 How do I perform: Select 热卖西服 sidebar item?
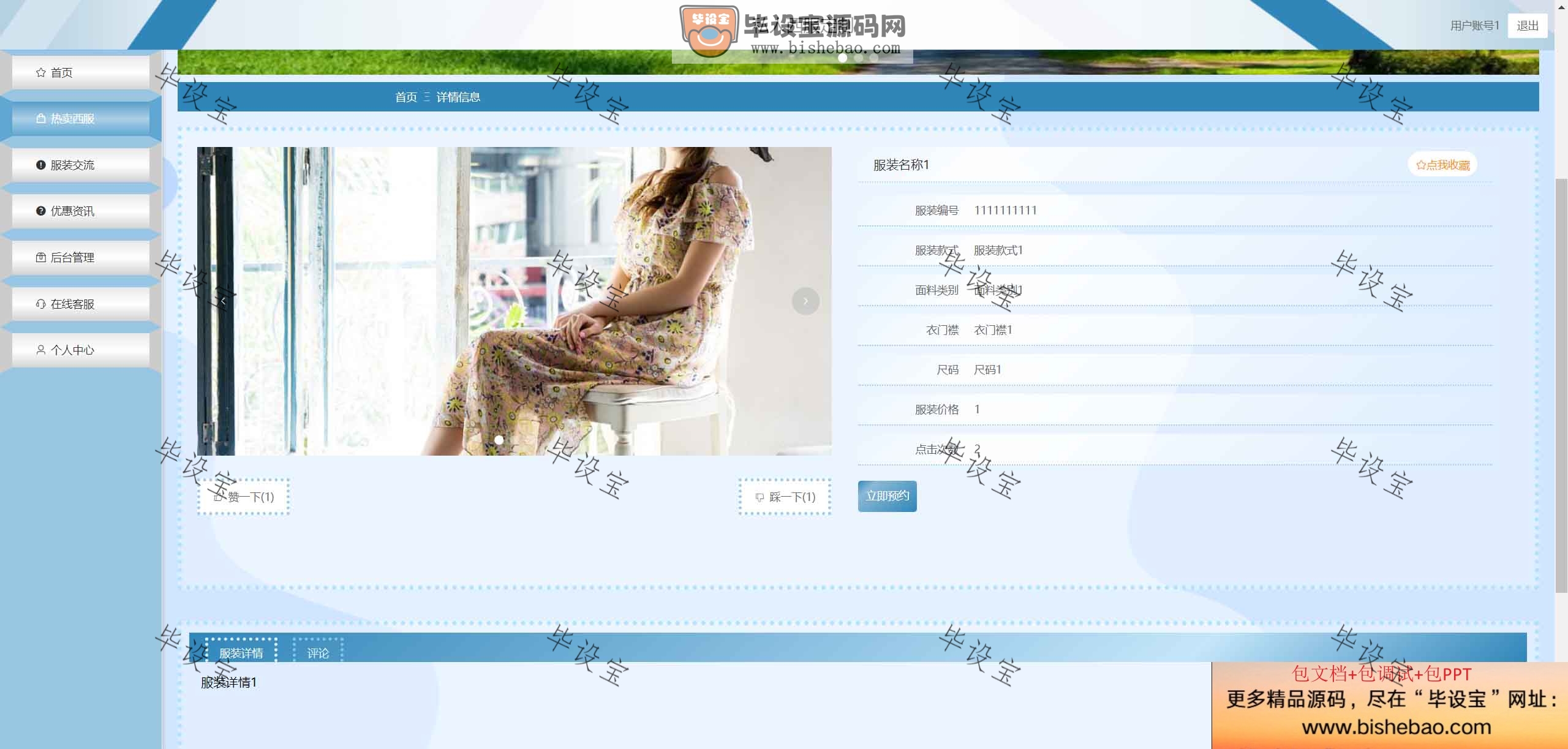point(80,118)
